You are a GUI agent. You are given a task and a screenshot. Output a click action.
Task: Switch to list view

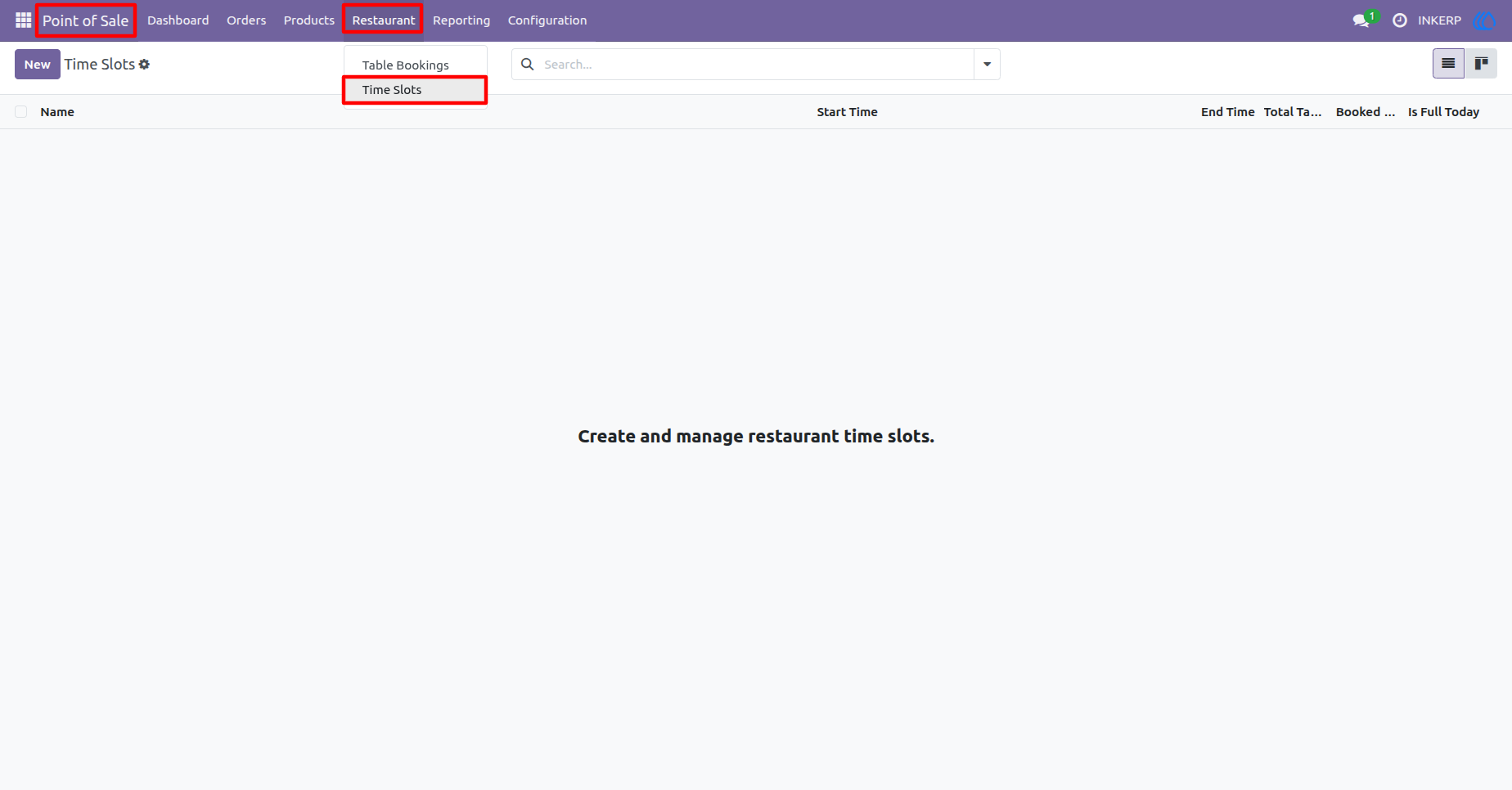(1448, 64)
